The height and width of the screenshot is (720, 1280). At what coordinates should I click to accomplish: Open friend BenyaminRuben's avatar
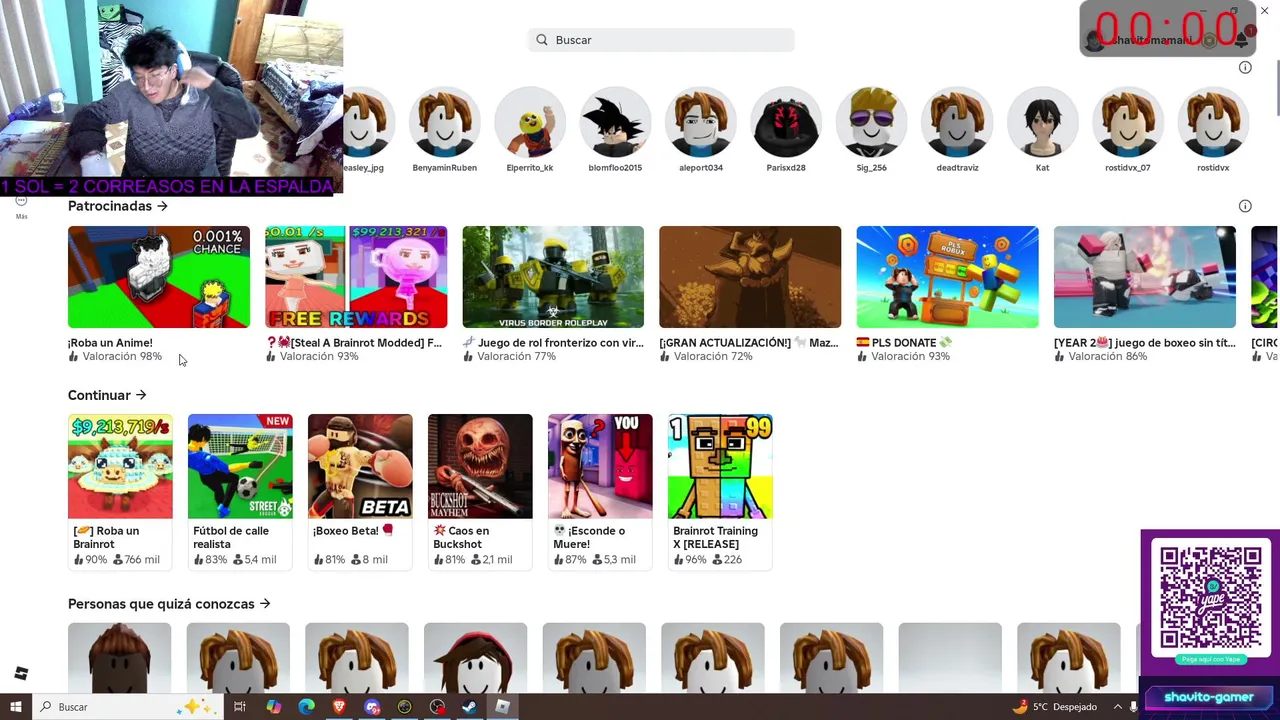pos(444,122)
